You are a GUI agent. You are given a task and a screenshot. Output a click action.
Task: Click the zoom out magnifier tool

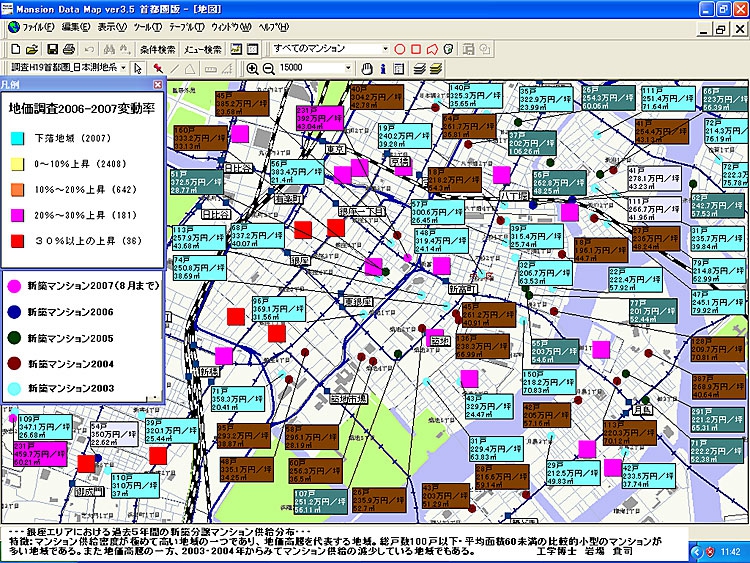268,68
